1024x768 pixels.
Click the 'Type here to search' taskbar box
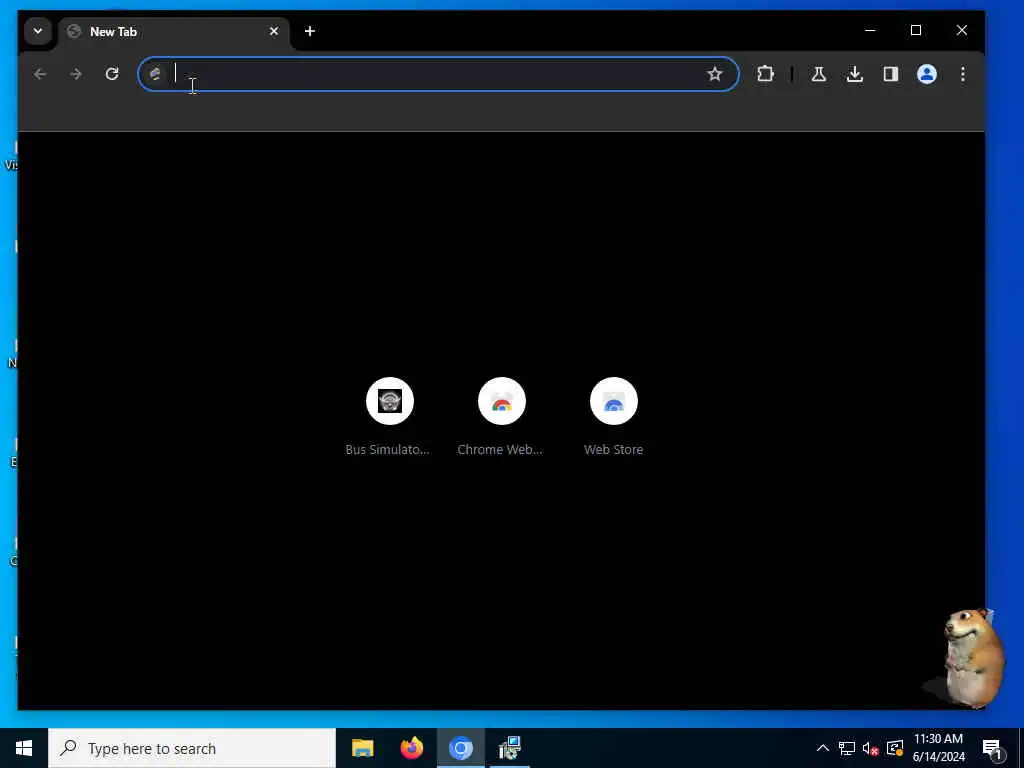pos(192,748)
